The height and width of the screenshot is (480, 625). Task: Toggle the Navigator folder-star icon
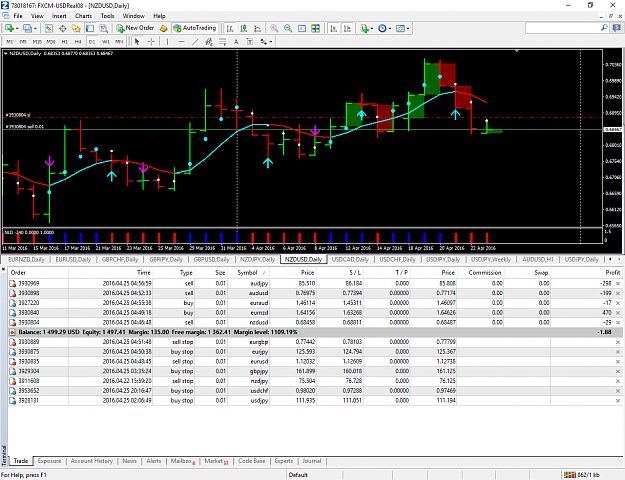point(76,28)
